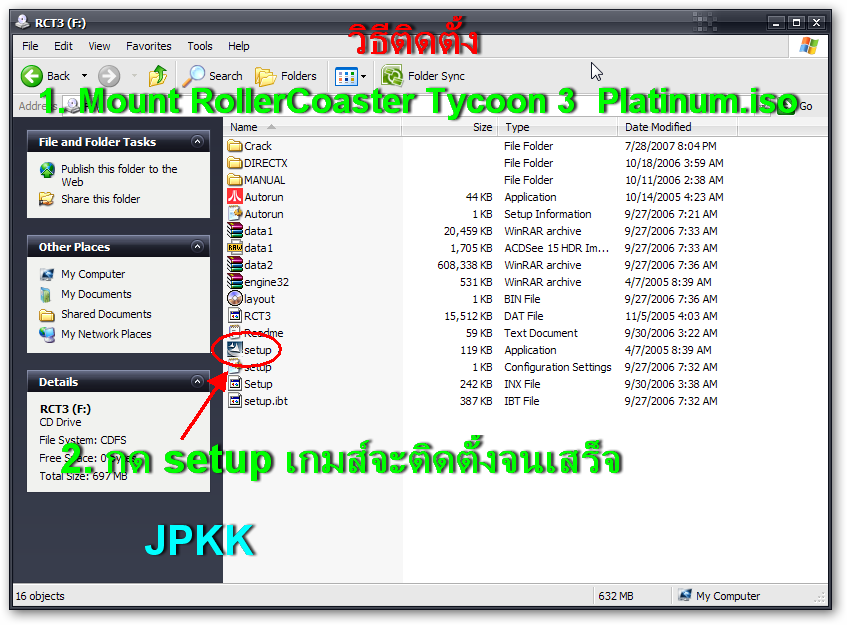Click the 632 MB status bar entry
Screen dimensions: 847x625
tap(616, 596)
